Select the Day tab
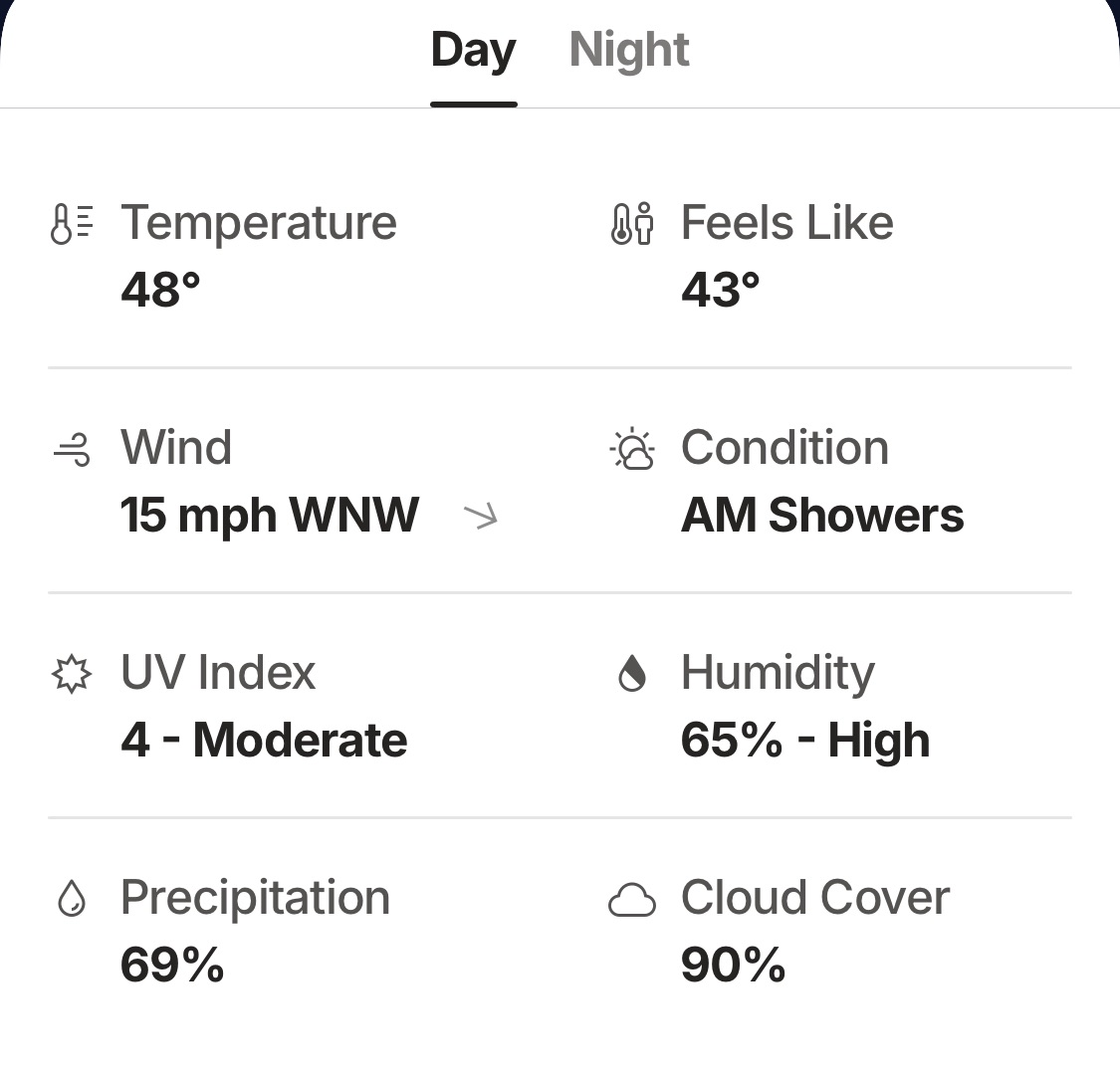The image size is (1120, 1081). coord(473,50)
